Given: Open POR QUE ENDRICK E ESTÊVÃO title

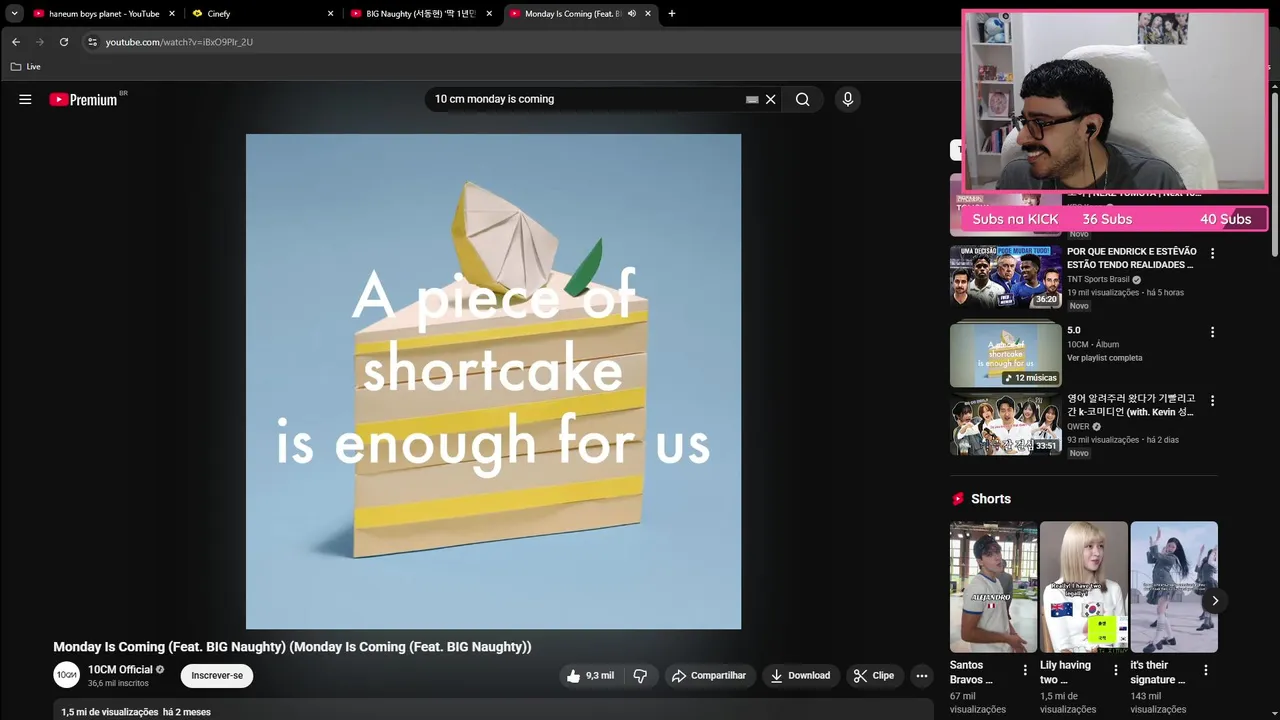Looking at the screenshot, I should [x=1131, y=258].
